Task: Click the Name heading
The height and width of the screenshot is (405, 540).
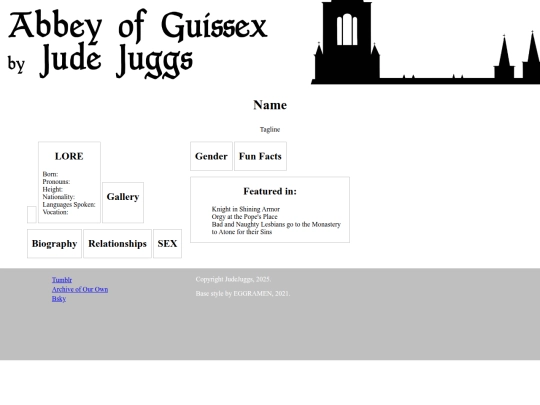Action: point(270,105)
